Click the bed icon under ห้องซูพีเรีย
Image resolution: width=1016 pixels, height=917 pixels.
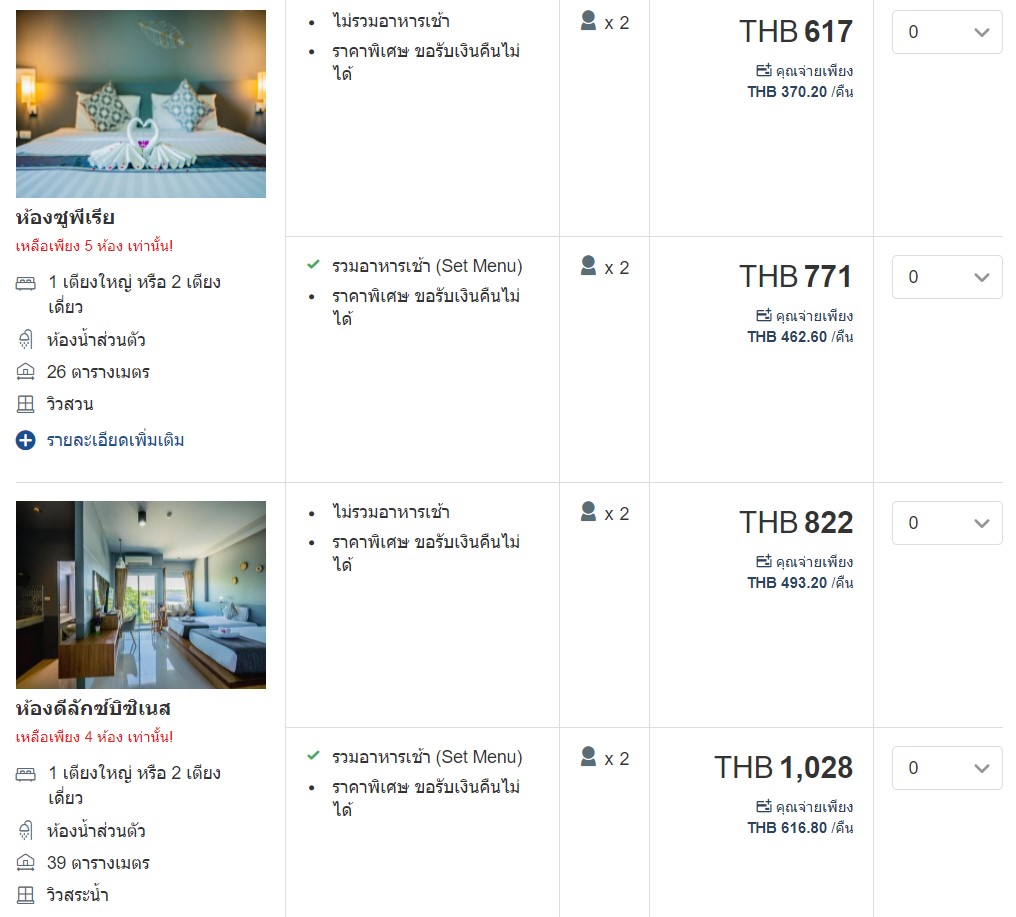(26, 283)
